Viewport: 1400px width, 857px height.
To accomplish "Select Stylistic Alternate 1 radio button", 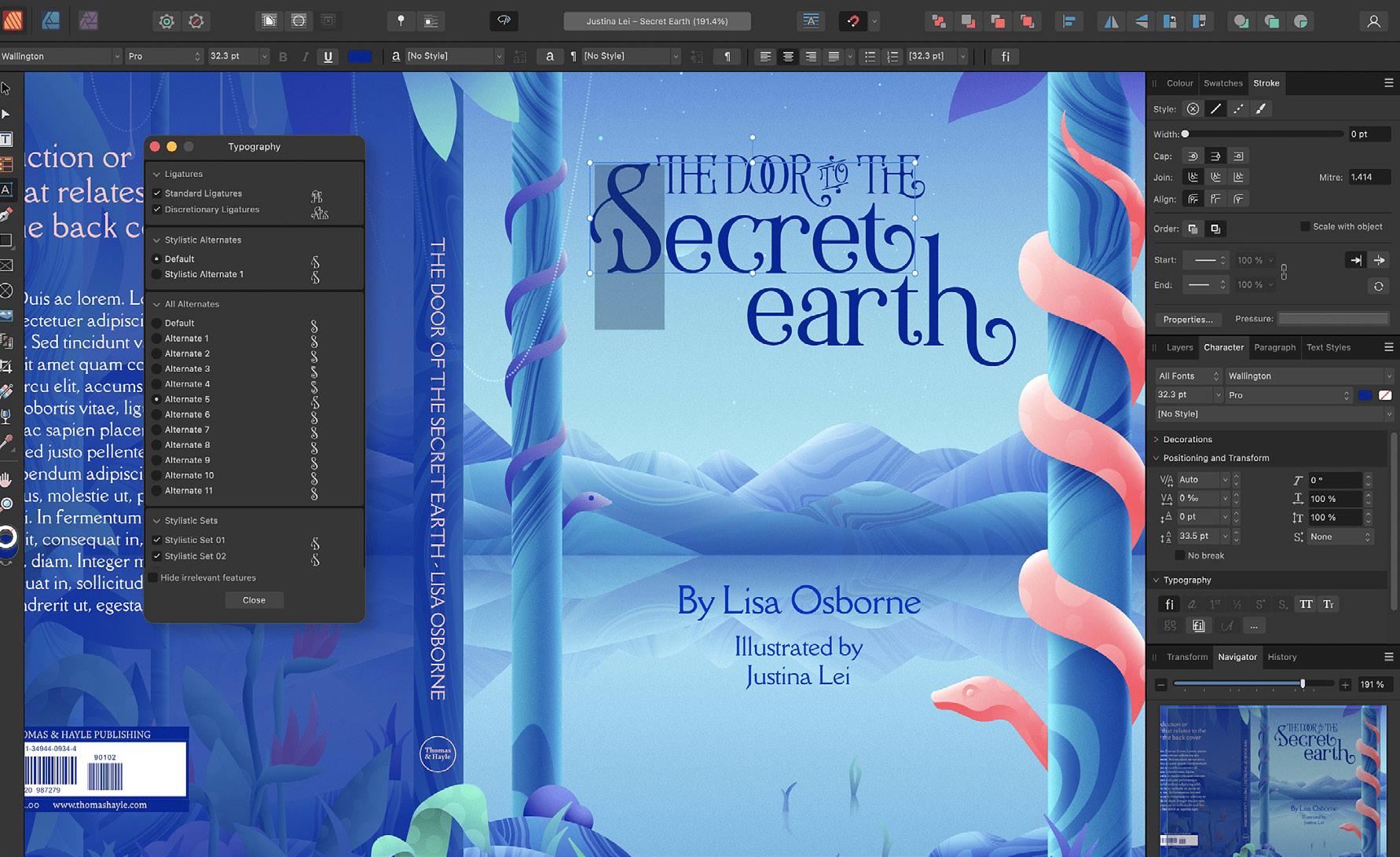I will click(x=156, y=274).
